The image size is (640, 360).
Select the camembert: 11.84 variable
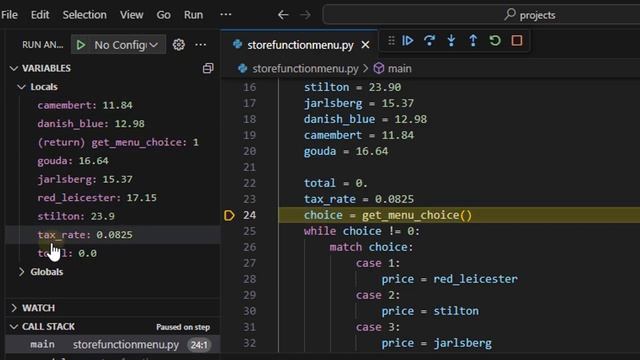tap(113, 105)
